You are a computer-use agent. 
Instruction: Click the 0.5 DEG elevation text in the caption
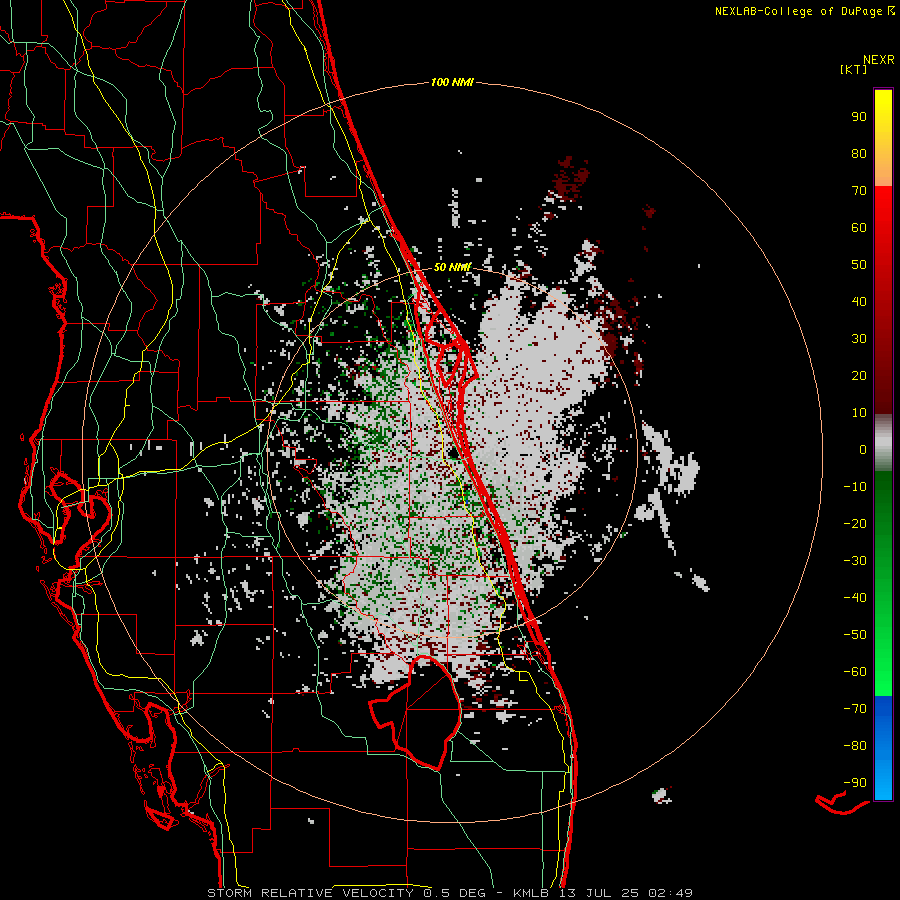(455, 893)
